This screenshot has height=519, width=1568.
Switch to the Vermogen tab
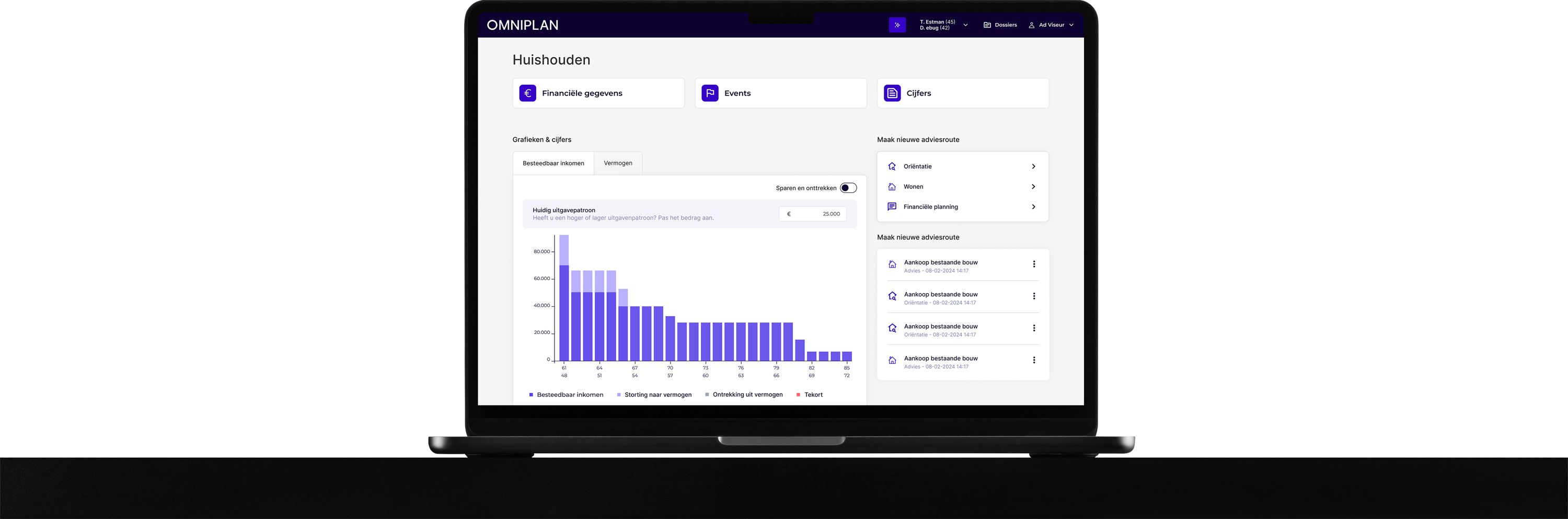tap(618, 163)
